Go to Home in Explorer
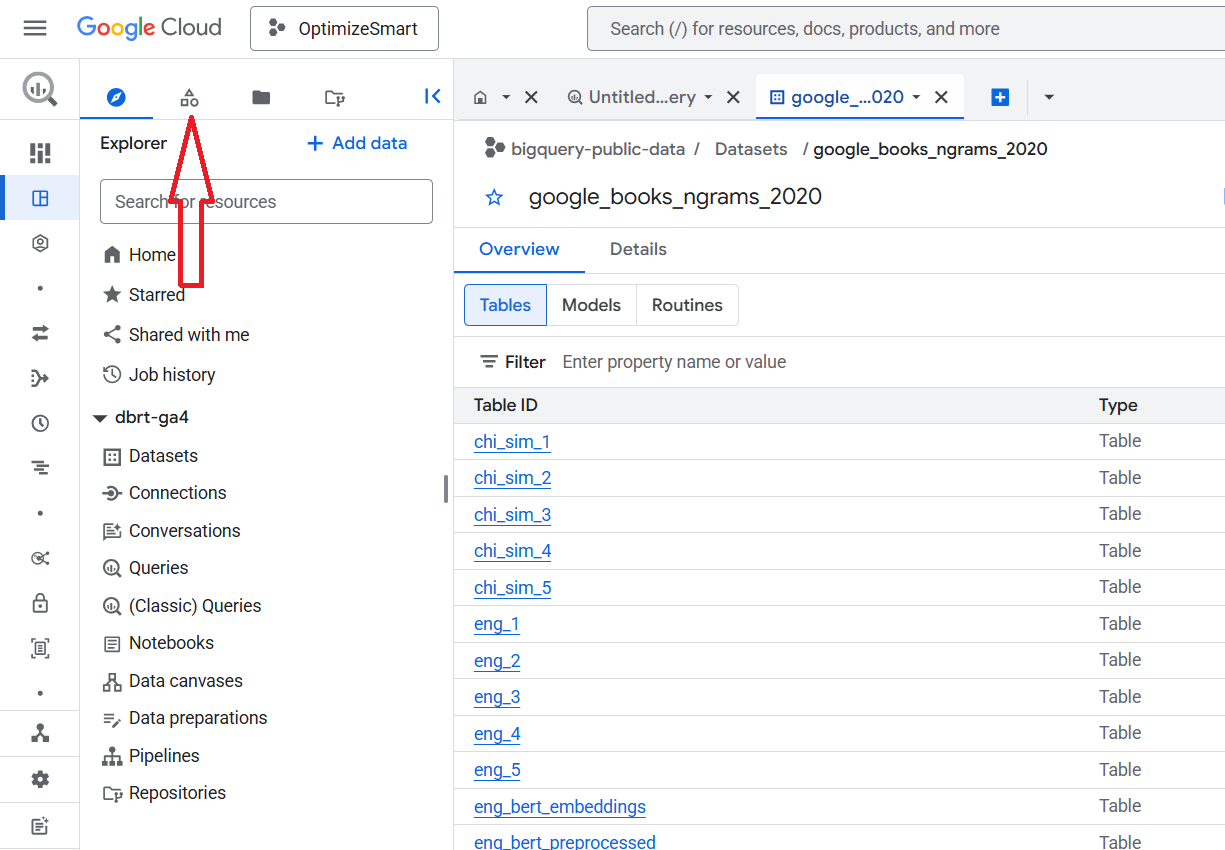This screenshot has height=850, width=1225. tap(139, 255)
